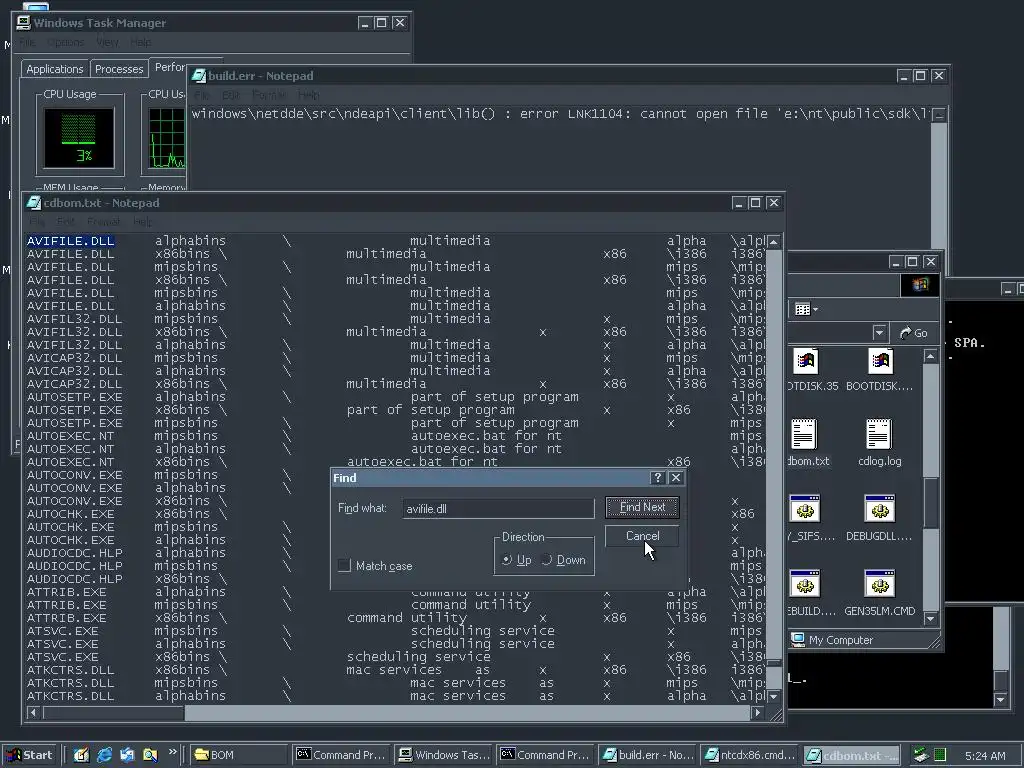Viewport: 1024px width, 768px height.
Task: Open the Views icon in Explorer toolbar
Action: click(803, 309)
